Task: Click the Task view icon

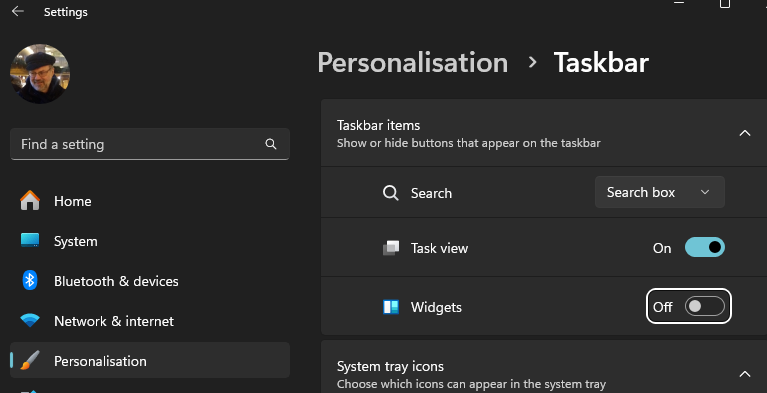Action: [x=390, y=248]
